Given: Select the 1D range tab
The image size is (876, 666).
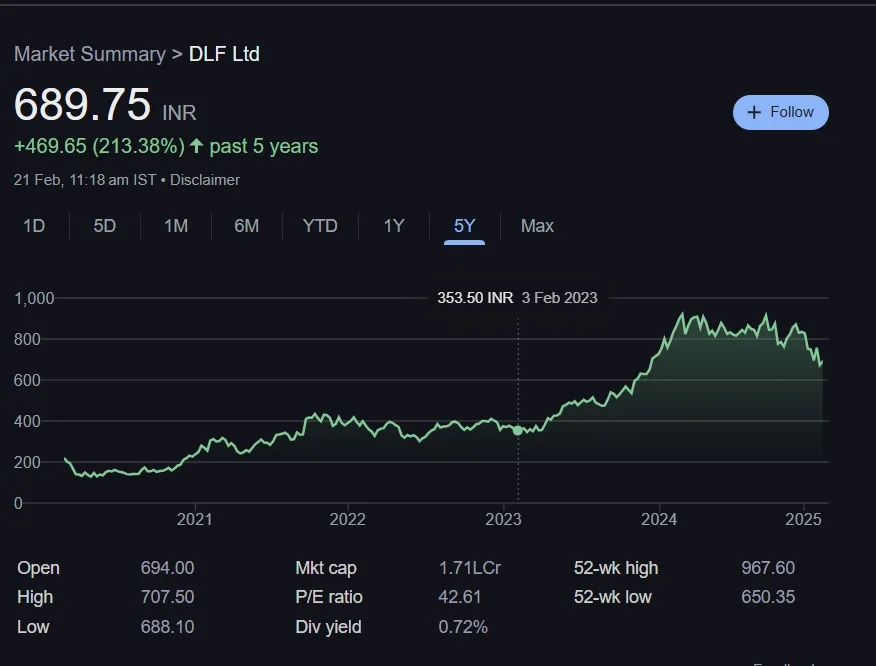Looking at the screenshot, I should click(x=34, y=226).
